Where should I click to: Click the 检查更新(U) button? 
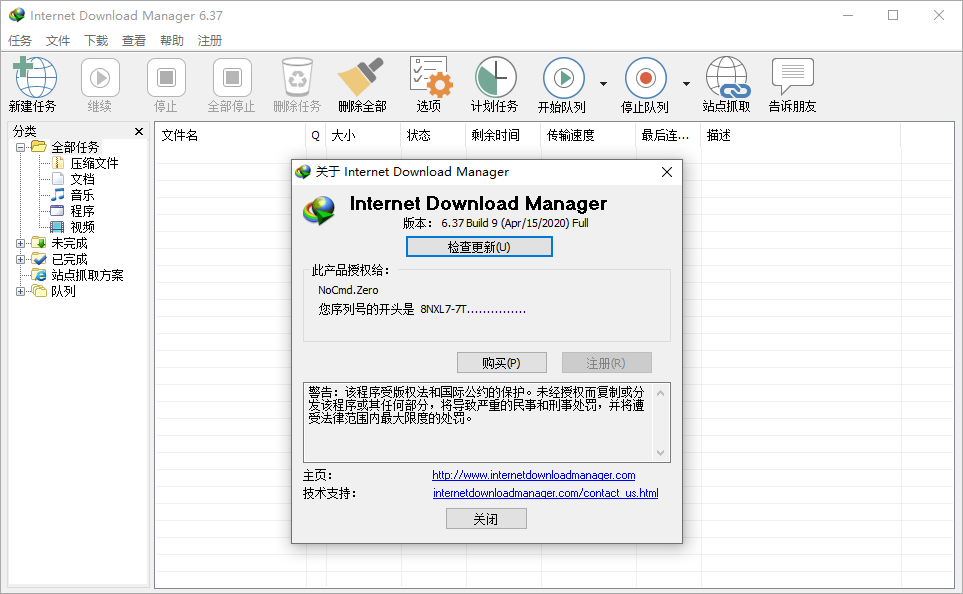coord(479,247)
